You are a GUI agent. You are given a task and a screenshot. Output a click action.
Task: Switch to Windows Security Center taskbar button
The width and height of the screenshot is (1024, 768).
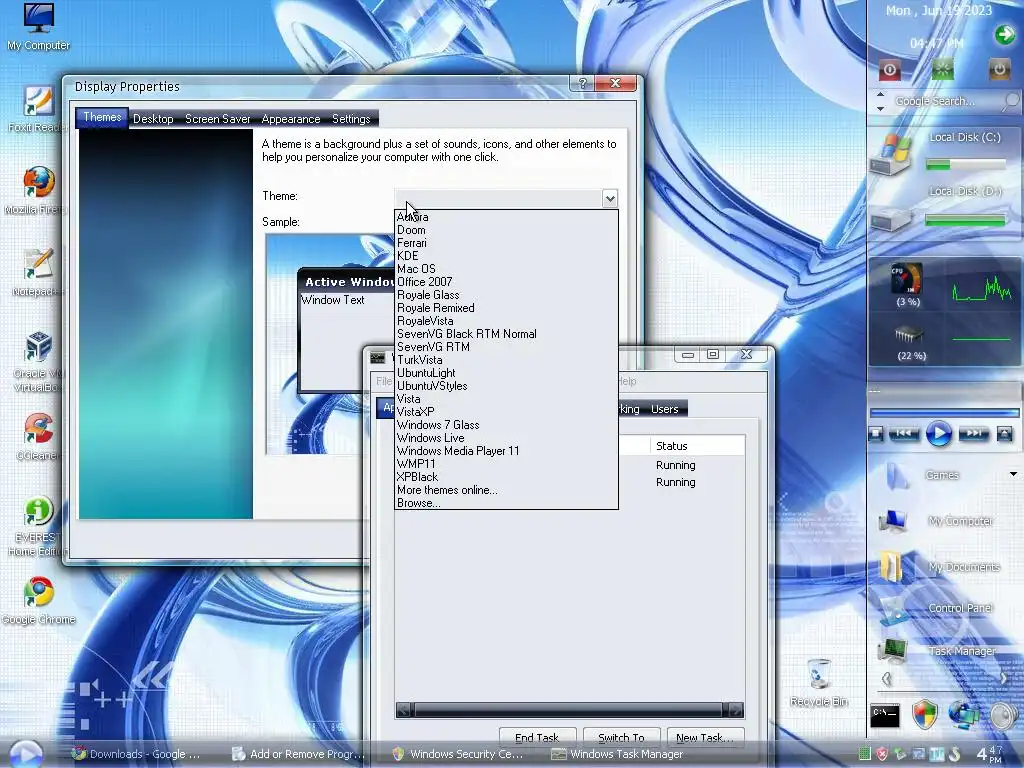(458, 754)
